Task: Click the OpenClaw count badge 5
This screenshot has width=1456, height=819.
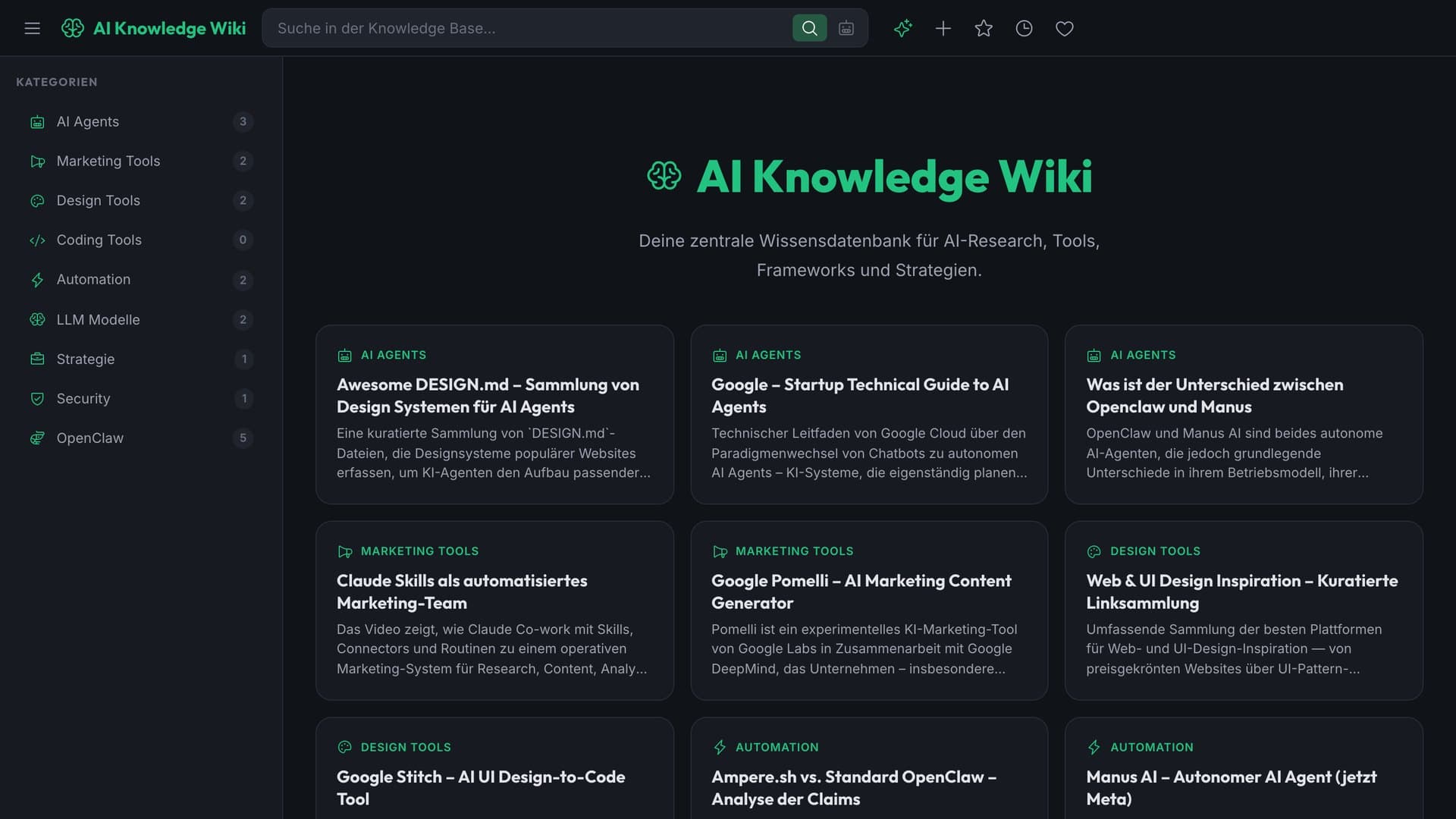Action: (x=243, y=438)
